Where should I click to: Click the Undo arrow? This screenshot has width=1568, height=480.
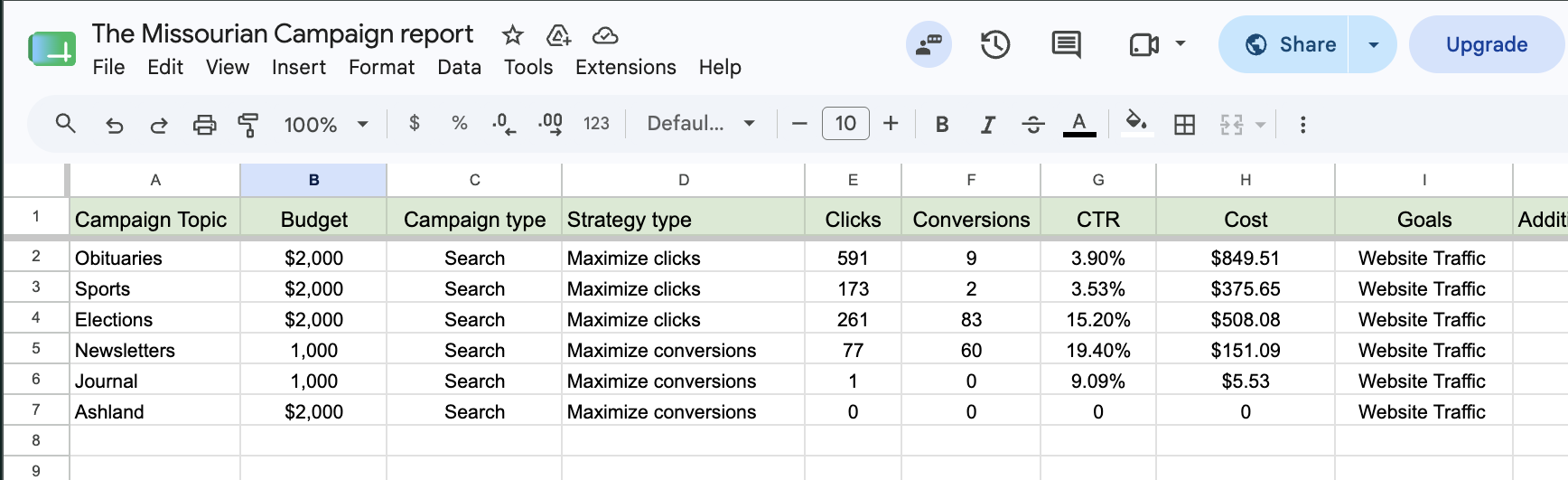click(x=114, y=124)
